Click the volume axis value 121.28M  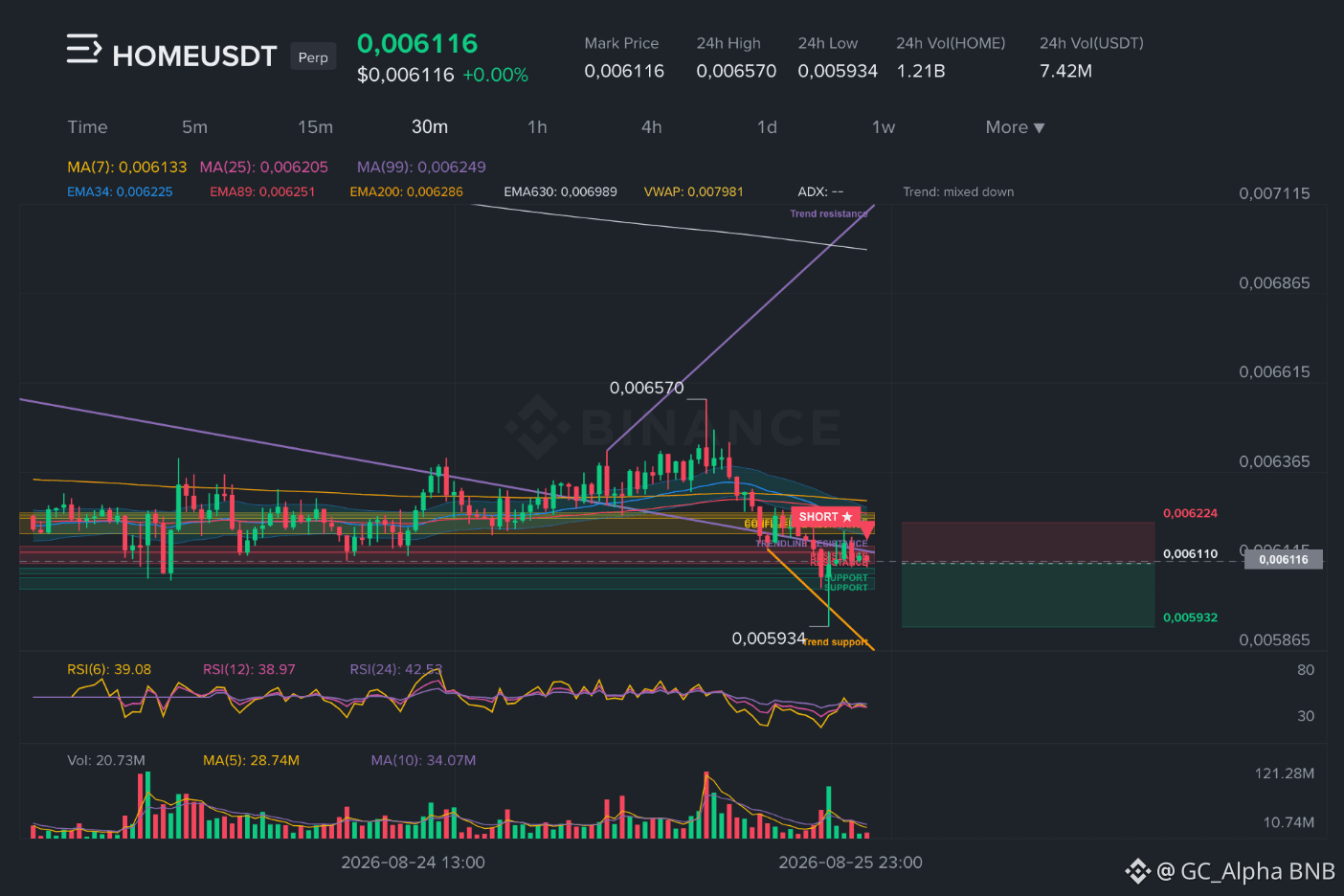click(1284, 773)
